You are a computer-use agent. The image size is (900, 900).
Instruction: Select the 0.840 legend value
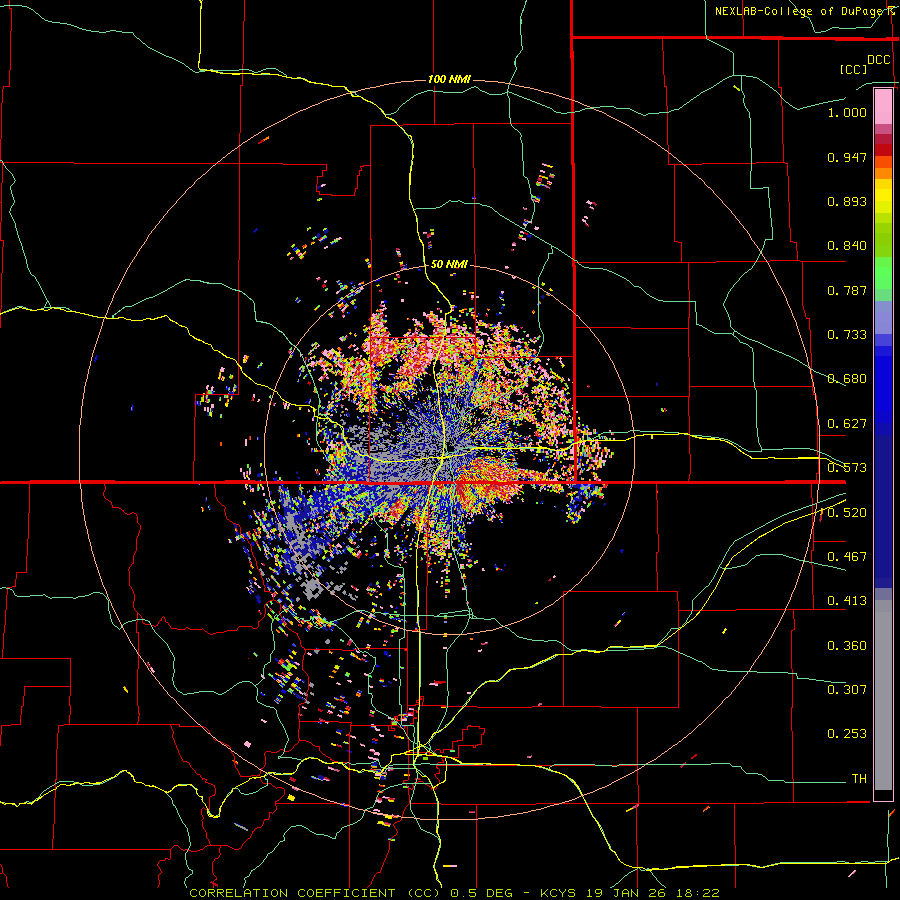tap(847, 246)
